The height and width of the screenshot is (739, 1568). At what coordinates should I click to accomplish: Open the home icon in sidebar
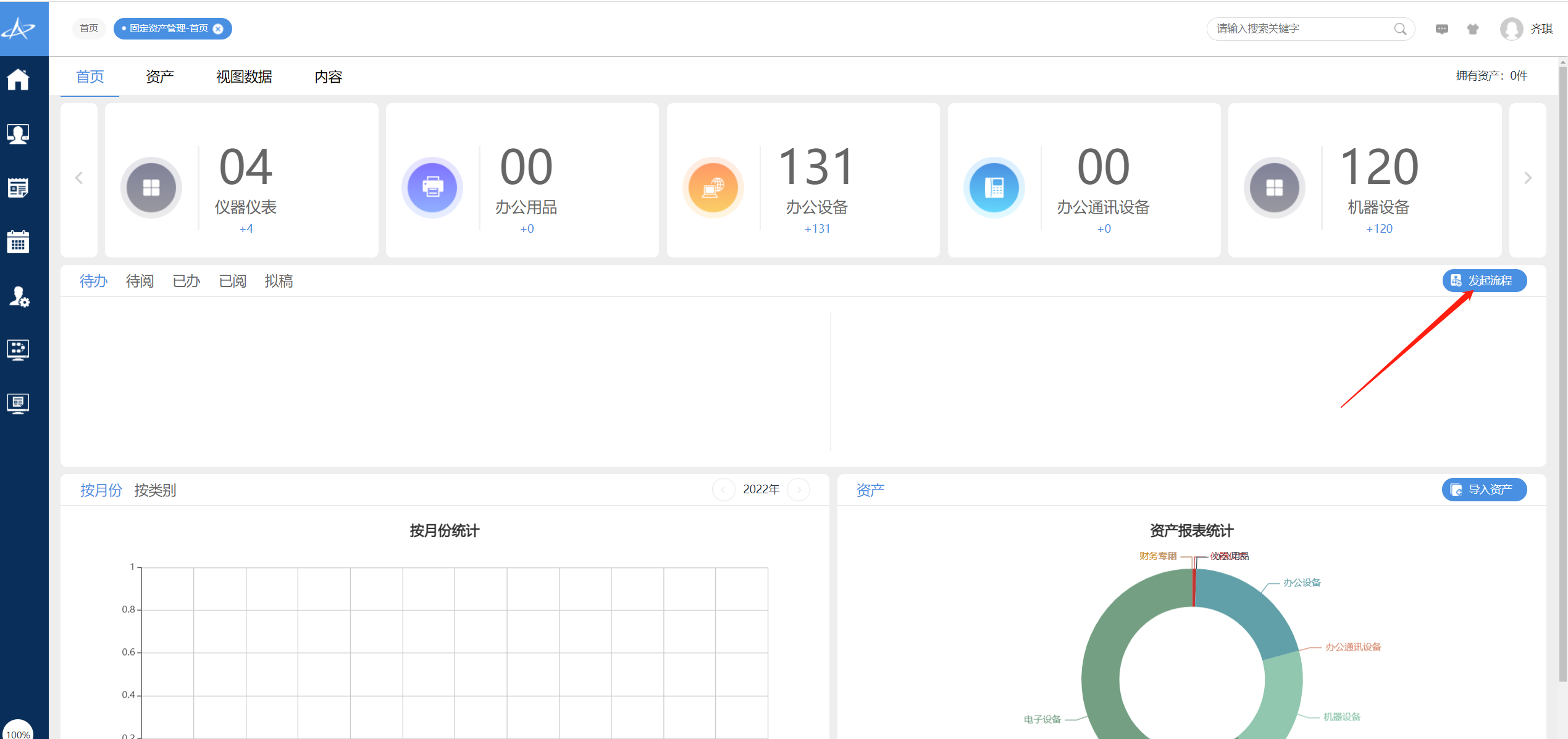click(x=18, y=79)
